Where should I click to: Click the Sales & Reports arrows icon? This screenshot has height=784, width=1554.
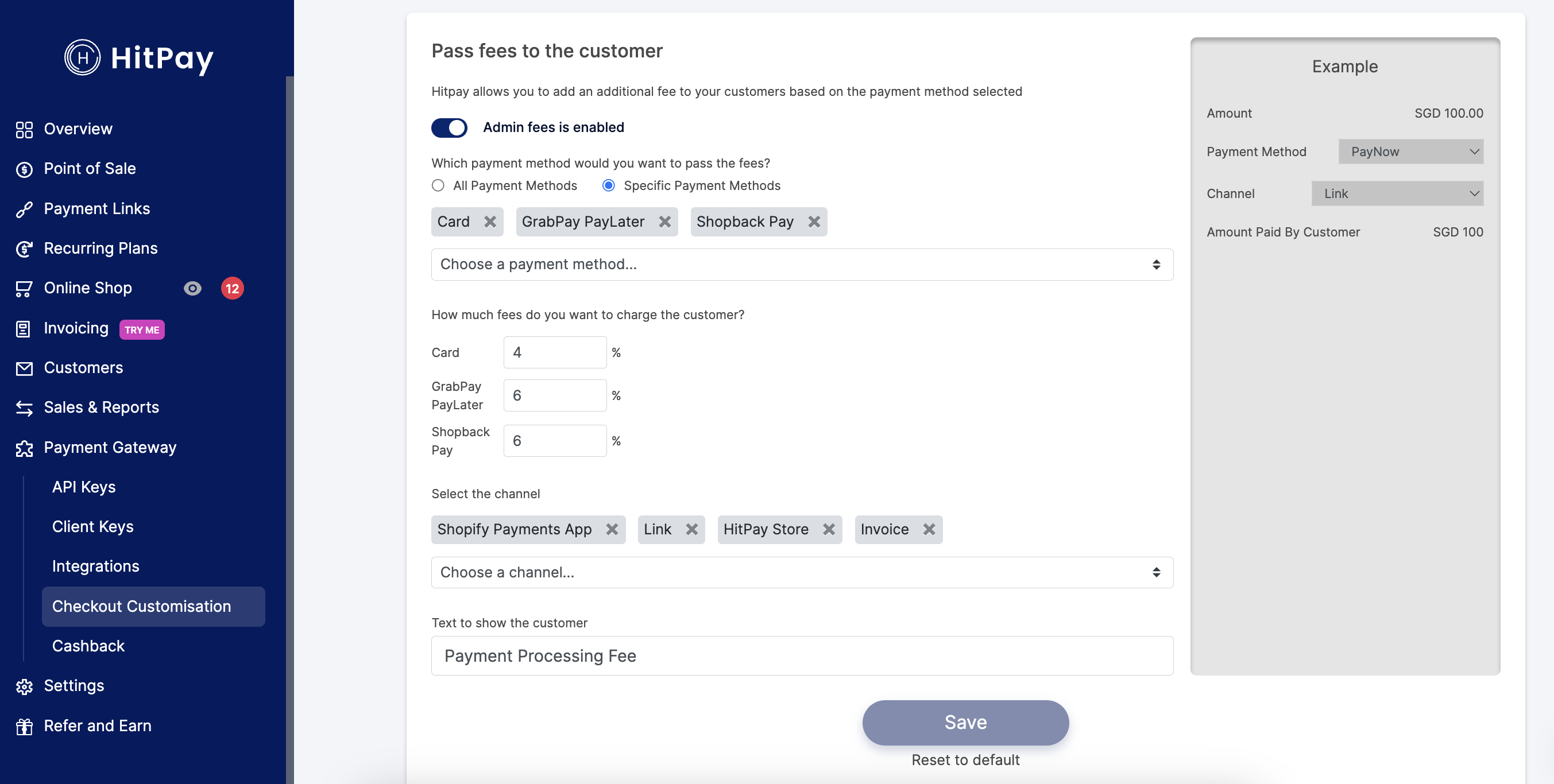coord(24,408)
